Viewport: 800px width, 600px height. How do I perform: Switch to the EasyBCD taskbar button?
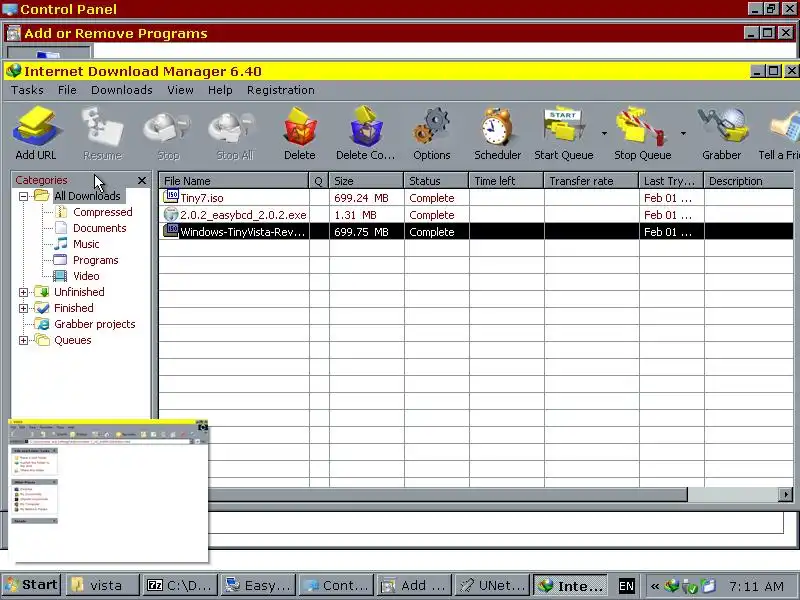(258, 585)
